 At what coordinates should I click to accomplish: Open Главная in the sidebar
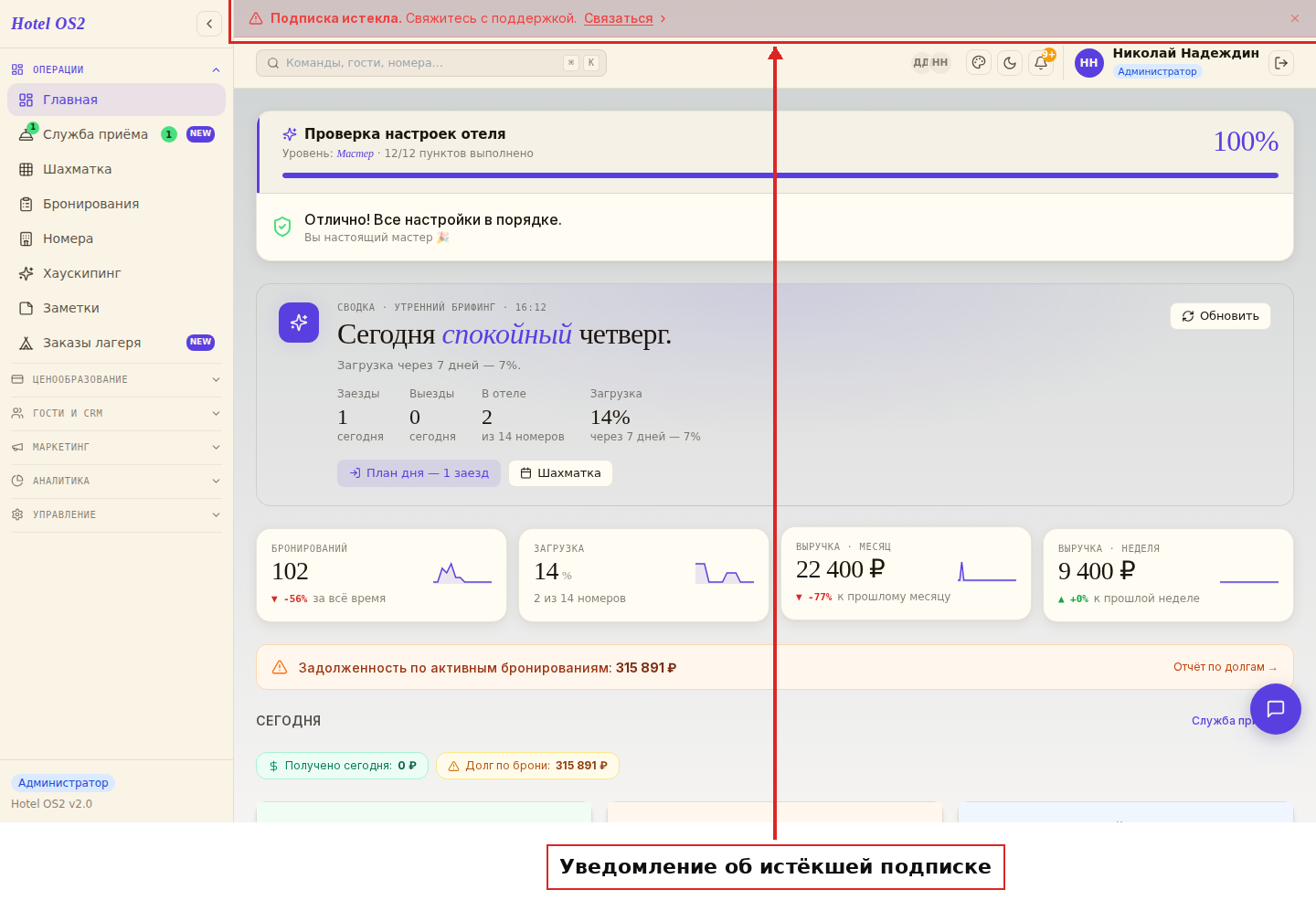(x=117, y=100)
